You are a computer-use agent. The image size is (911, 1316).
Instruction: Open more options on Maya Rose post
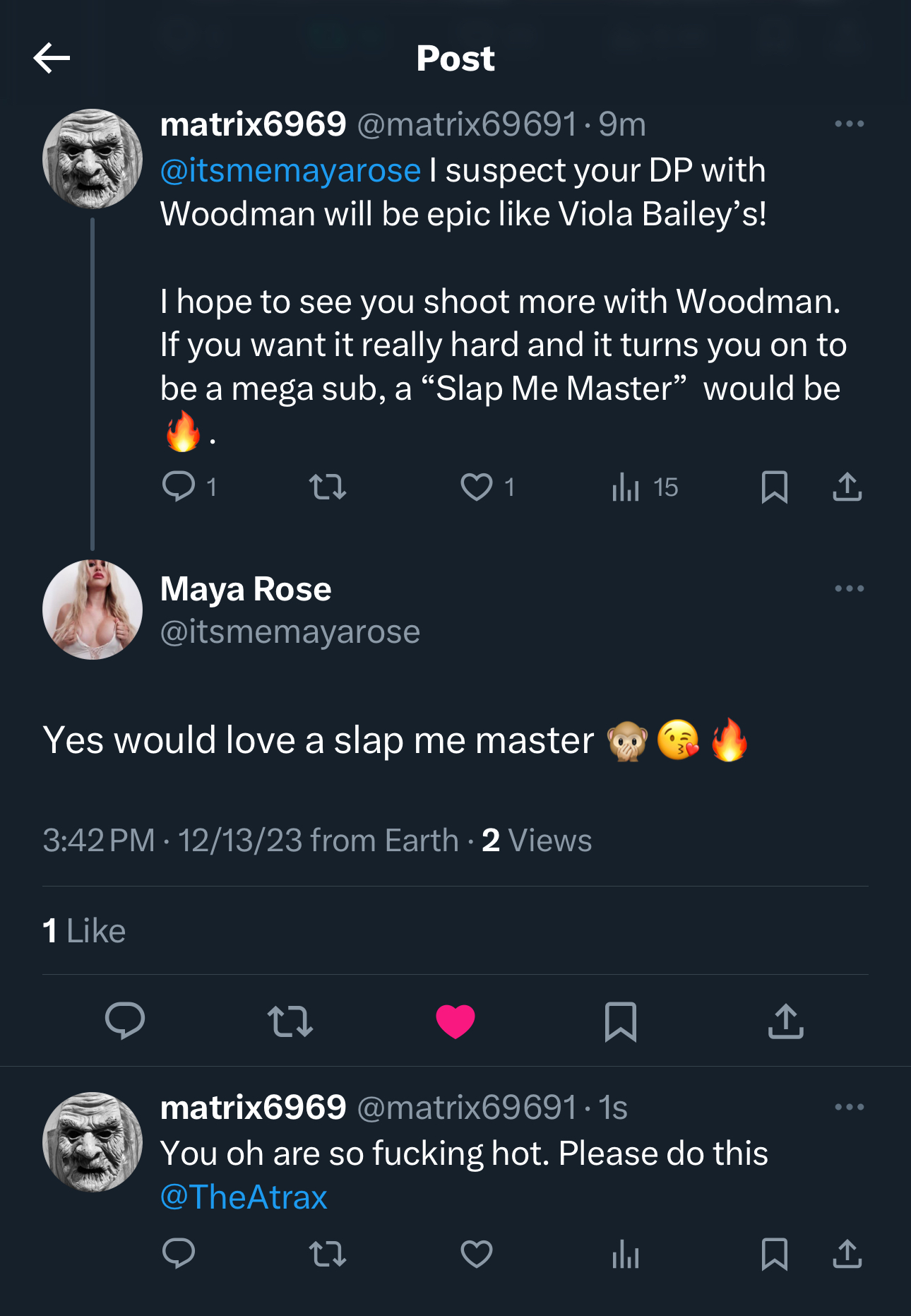click(849, 588)
